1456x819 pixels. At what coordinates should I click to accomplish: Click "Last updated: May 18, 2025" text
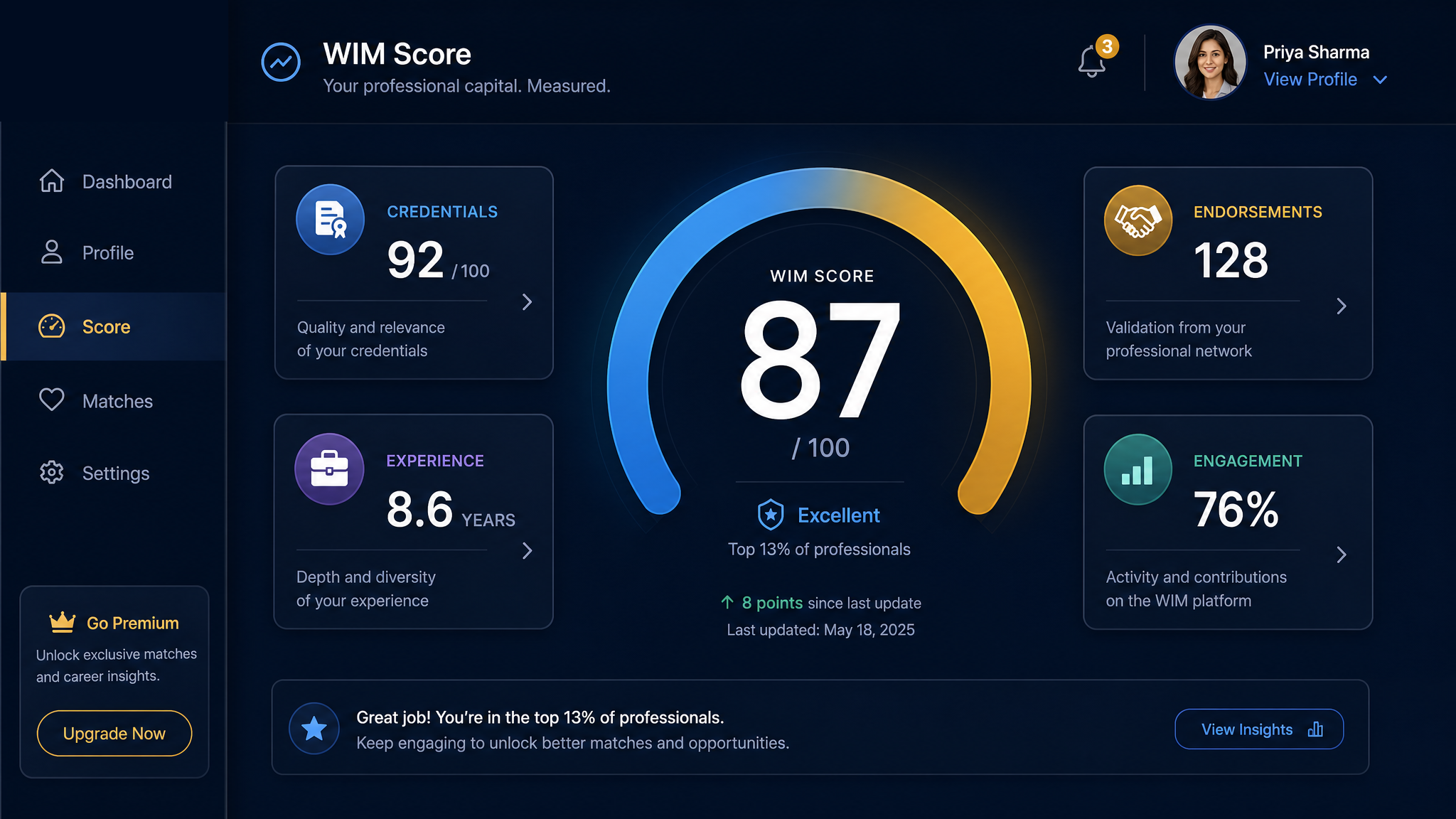pos(820,630)
